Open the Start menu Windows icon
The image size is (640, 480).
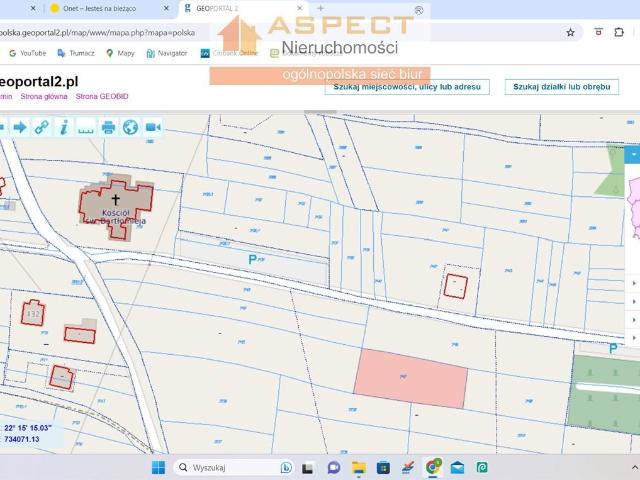point(158,467)
